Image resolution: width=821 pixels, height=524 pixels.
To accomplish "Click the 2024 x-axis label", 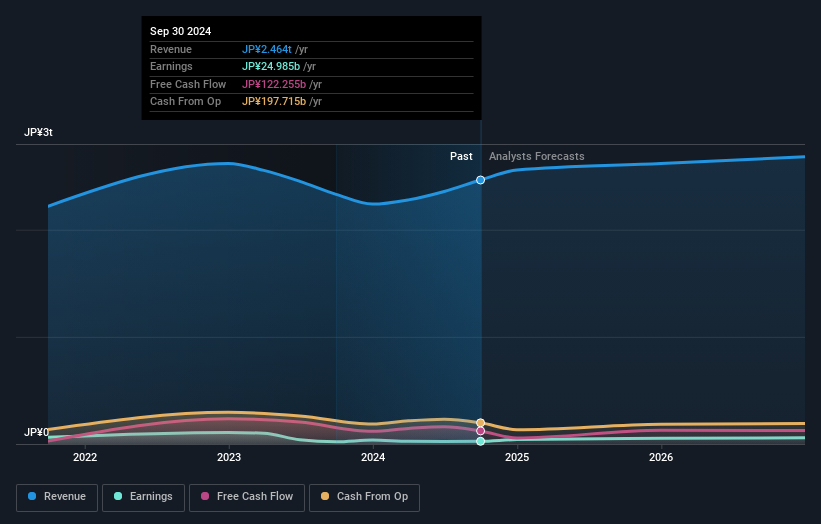I will click(373, 457).
